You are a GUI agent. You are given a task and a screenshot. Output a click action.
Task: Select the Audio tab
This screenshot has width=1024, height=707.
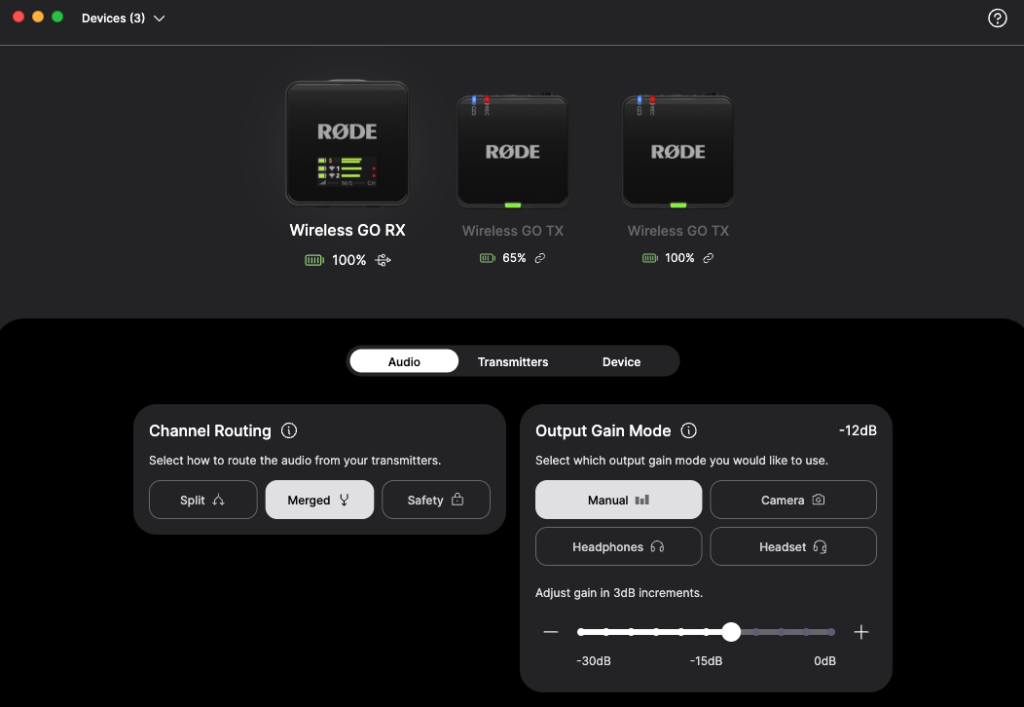click(404, 361)
